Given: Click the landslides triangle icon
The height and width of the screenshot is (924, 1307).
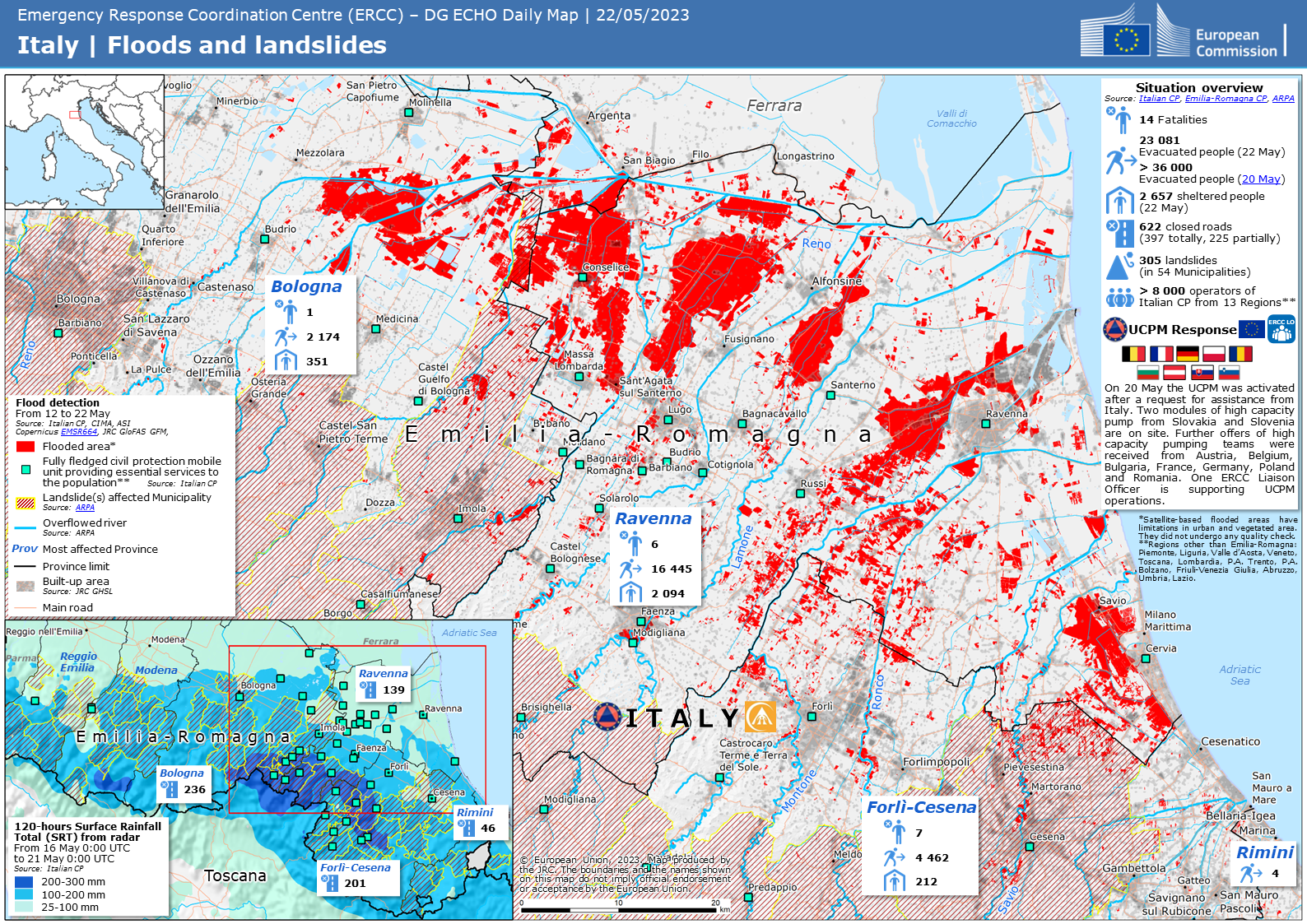Looking at the screenshot, I should click(x=1119, y=267).
